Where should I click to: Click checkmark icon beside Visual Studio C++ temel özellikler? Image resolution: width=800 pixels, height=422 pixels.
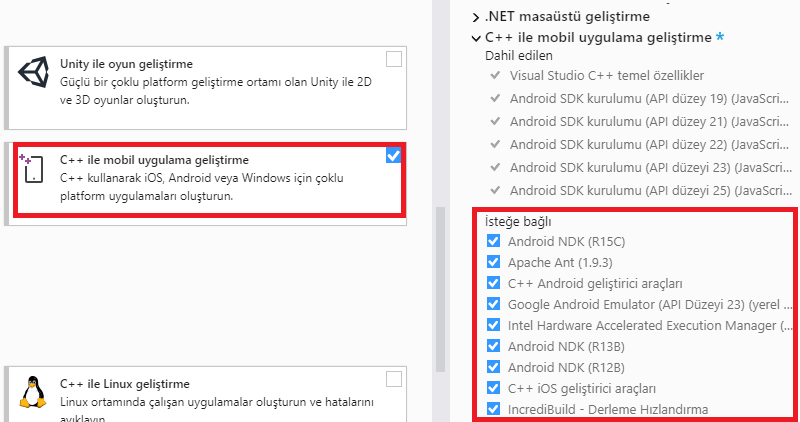click(x=494, y=75)
